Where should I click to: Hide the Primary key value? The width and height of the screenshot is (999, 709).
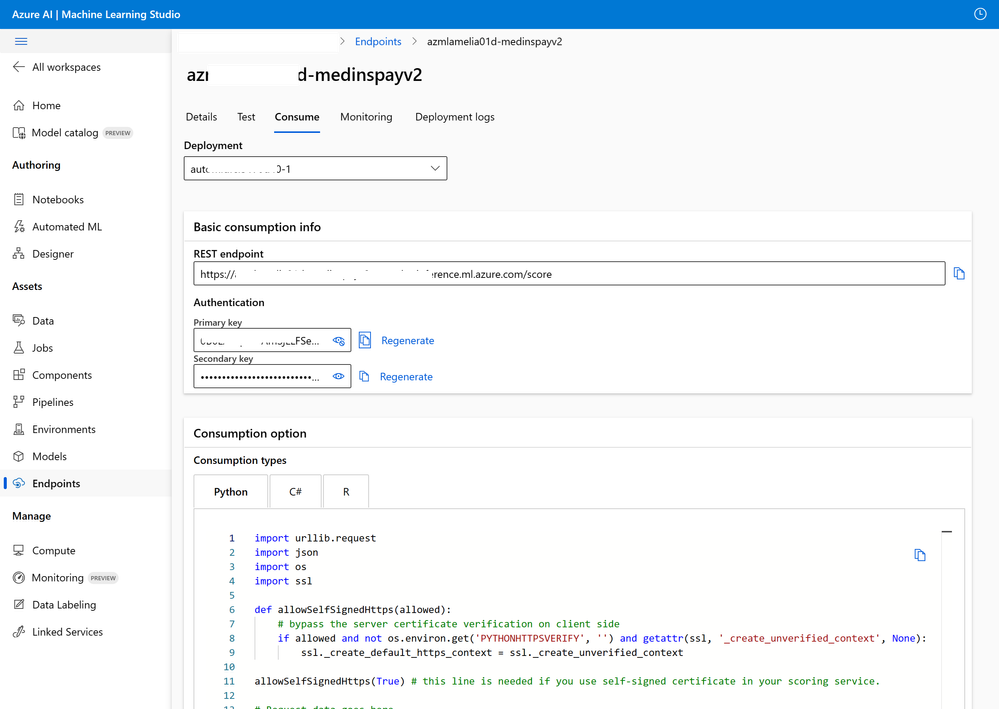pyautogui.click(x=338, y=341)
